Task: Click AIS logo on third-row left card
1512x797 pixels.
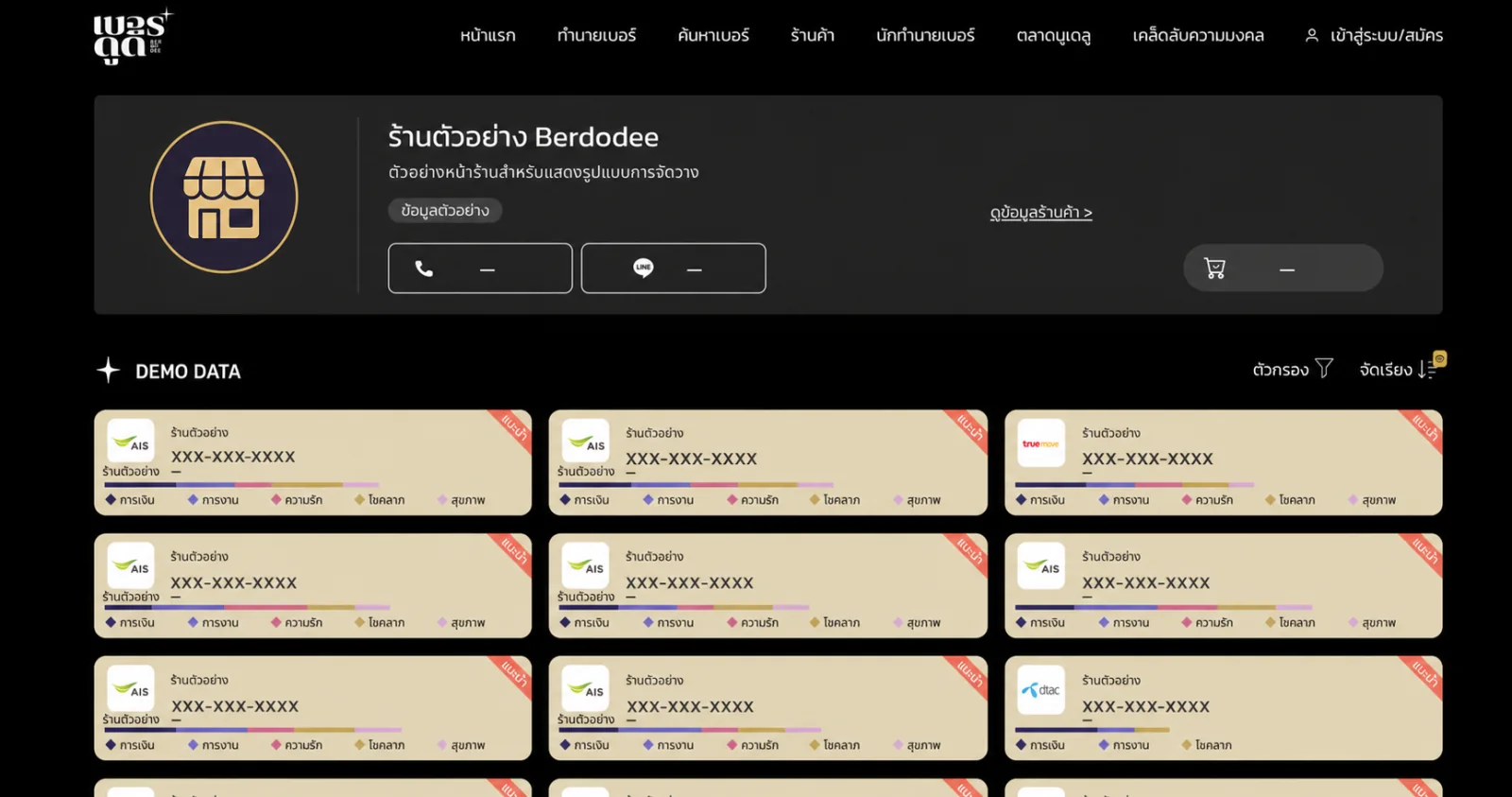Action: [x=130, y=689]
